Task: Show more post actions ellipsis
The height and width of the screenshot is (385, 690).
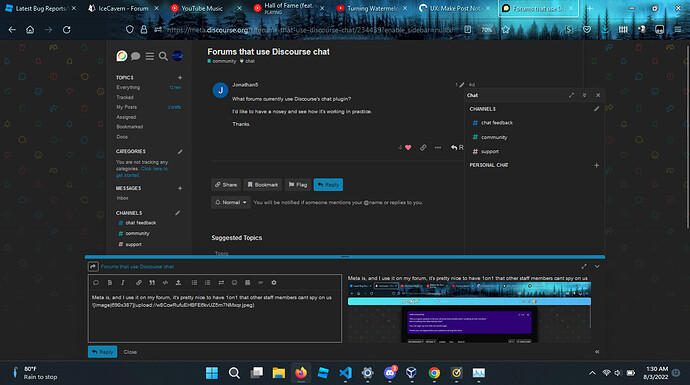Action: tap(438, 147)
